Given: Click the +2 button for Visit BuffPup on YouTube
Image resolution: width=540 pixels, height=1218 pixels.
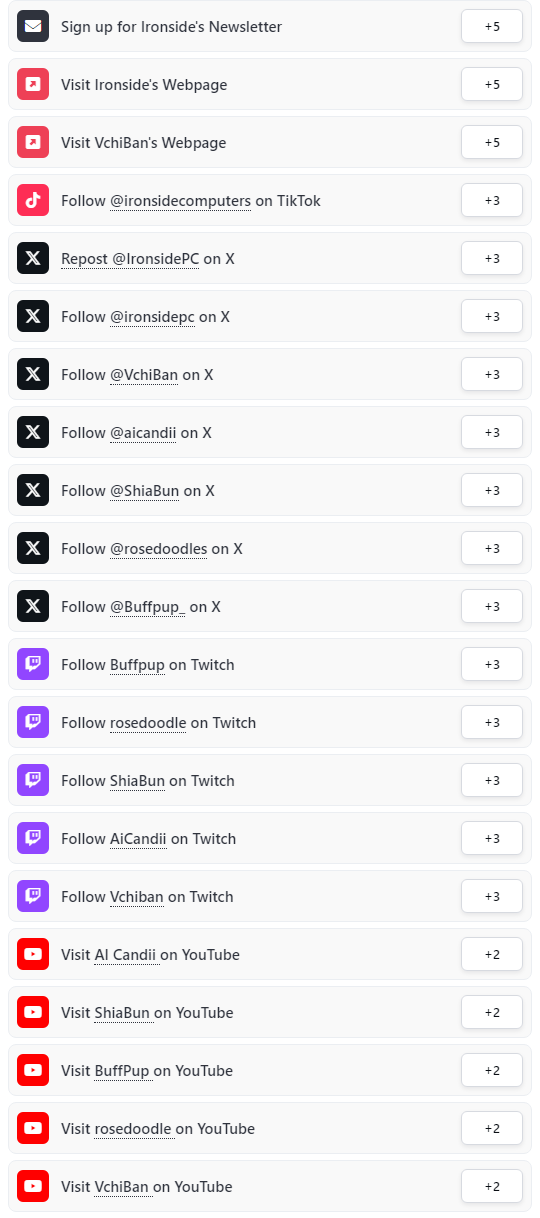Looking at the screenshot, I should (x=492, y=1071).
